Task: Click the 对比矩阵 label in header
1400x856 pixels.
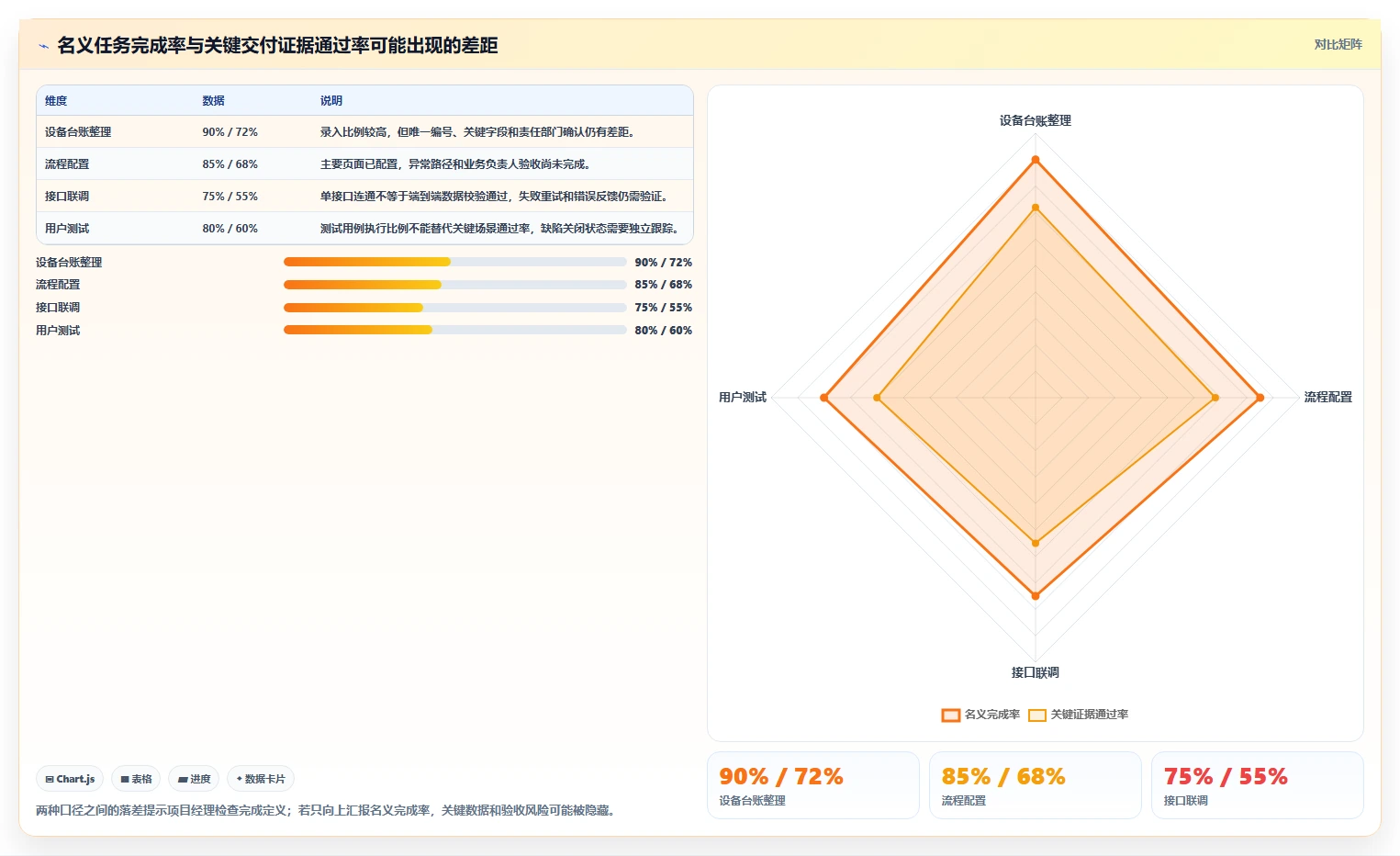Action: point(1338,44)
